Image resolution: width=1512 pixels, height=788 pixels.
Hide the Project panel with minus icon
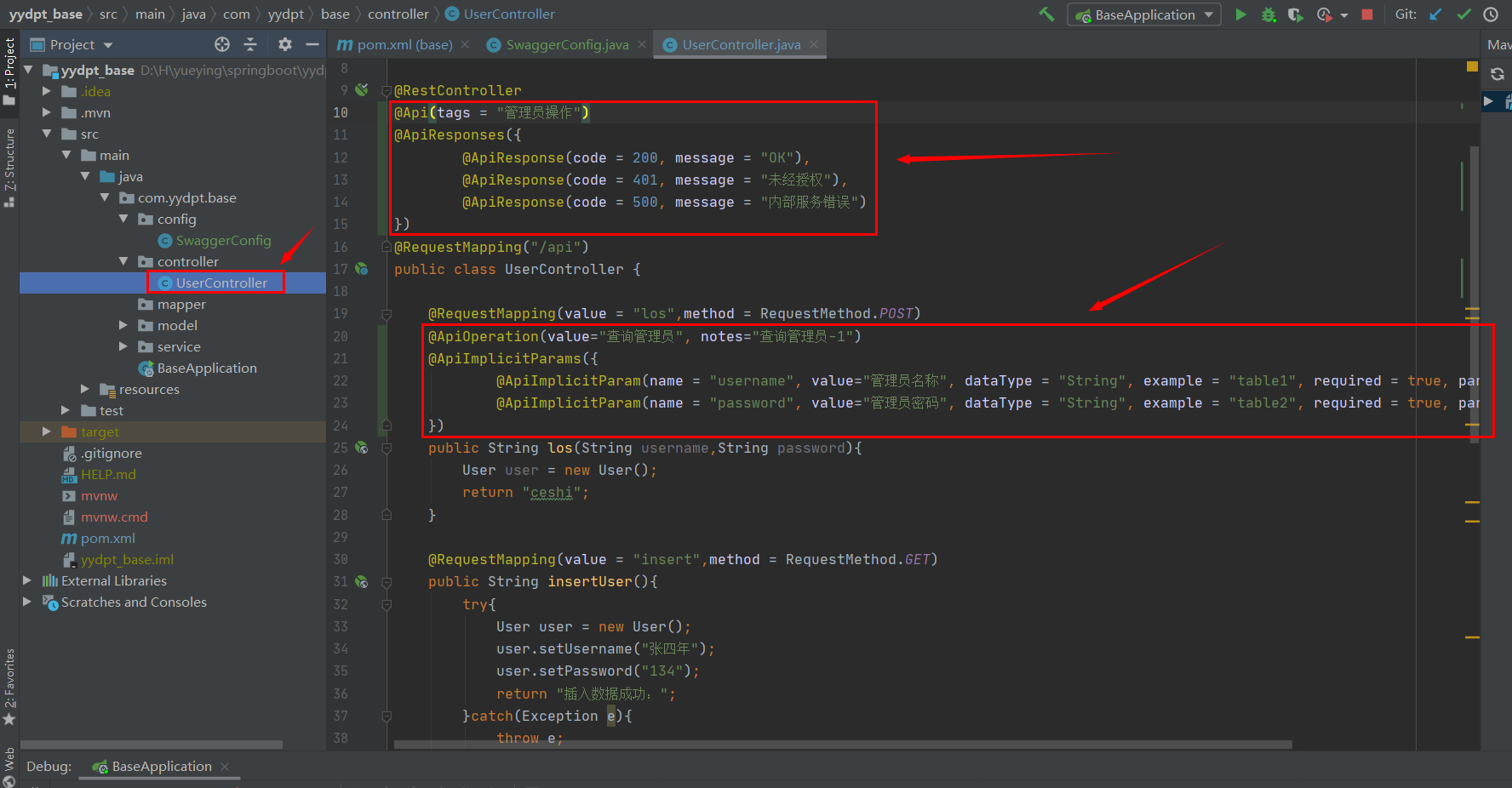[x=312, y=44]
